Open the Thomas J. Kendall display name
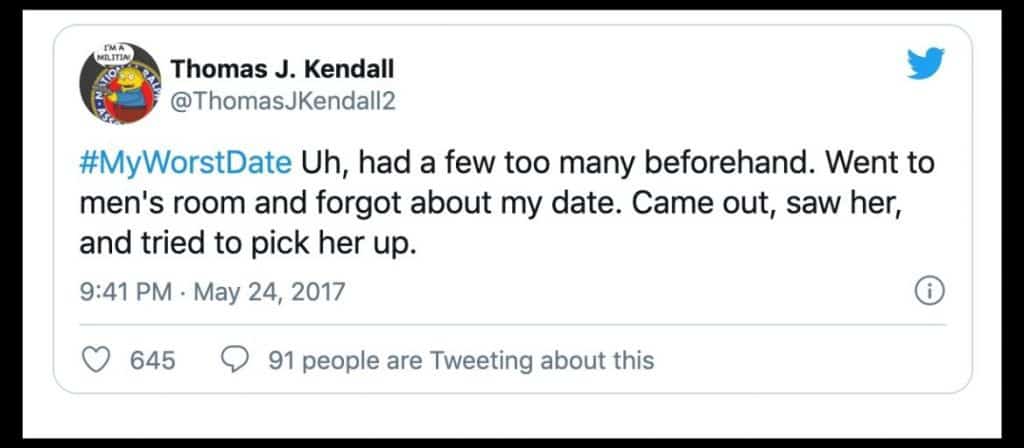 click(x=282, y=69)
